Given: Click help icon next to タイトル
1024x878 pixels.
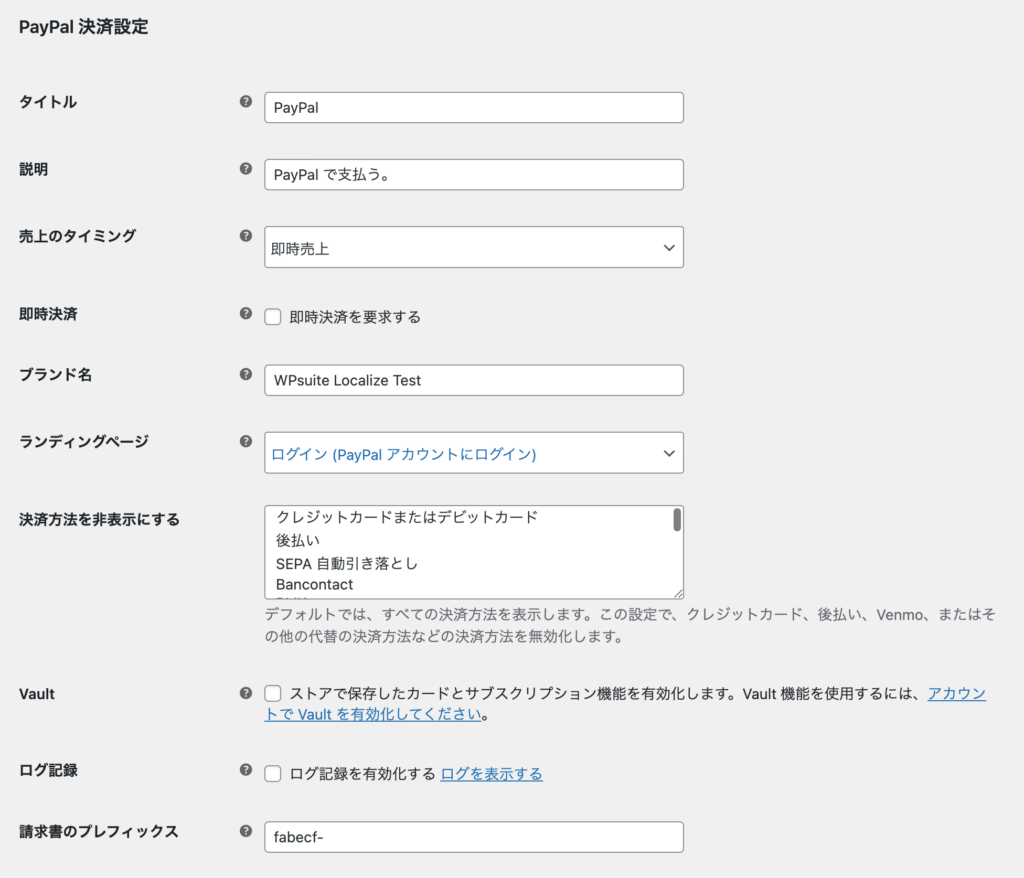Looking at the screenshot, I should pos(246,101).
